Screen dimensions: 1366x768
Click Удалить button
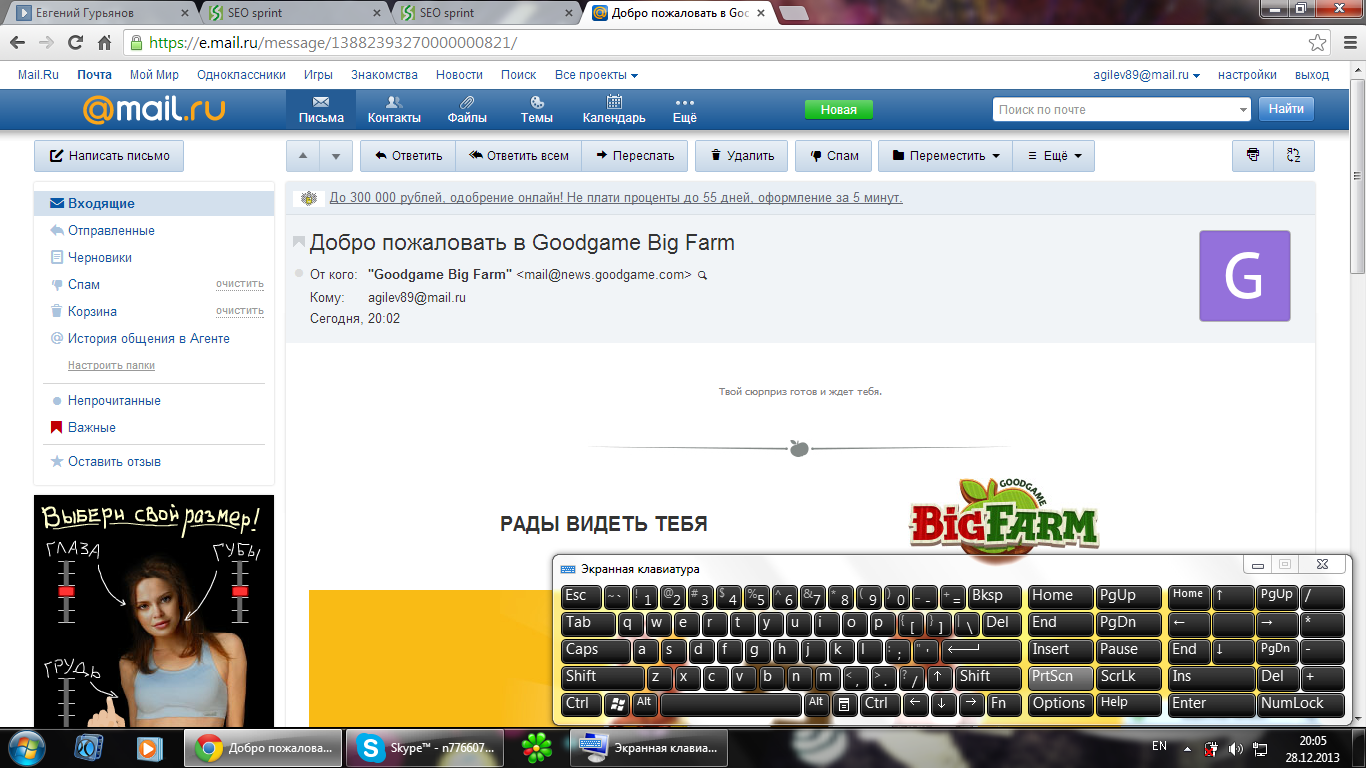pyautogui.click(x=742, y=156)
